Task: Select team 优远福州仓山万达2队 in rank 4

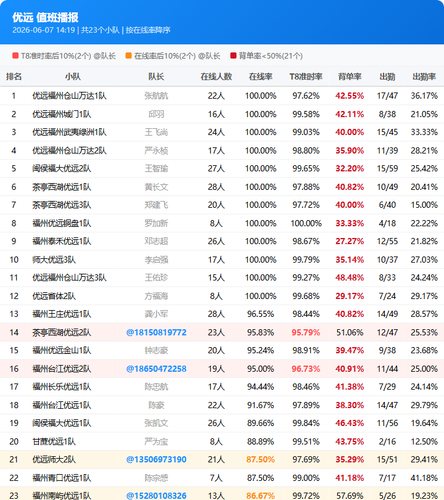Action: click(x=69, y=151)
